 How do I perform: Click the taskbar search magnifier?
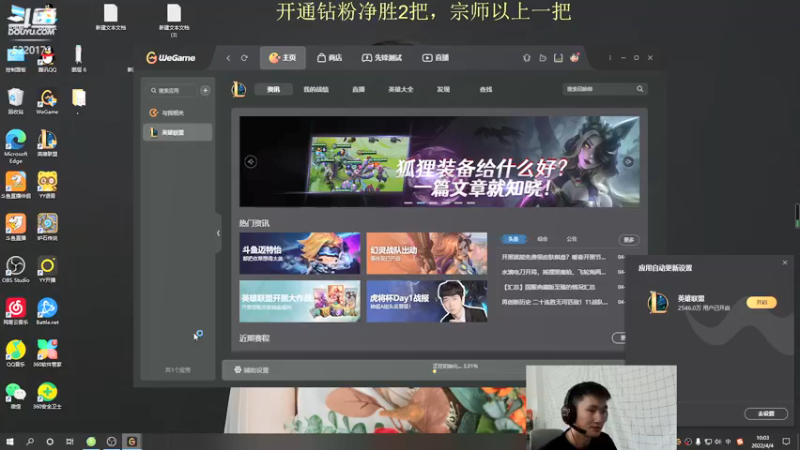tap(30, 441)
